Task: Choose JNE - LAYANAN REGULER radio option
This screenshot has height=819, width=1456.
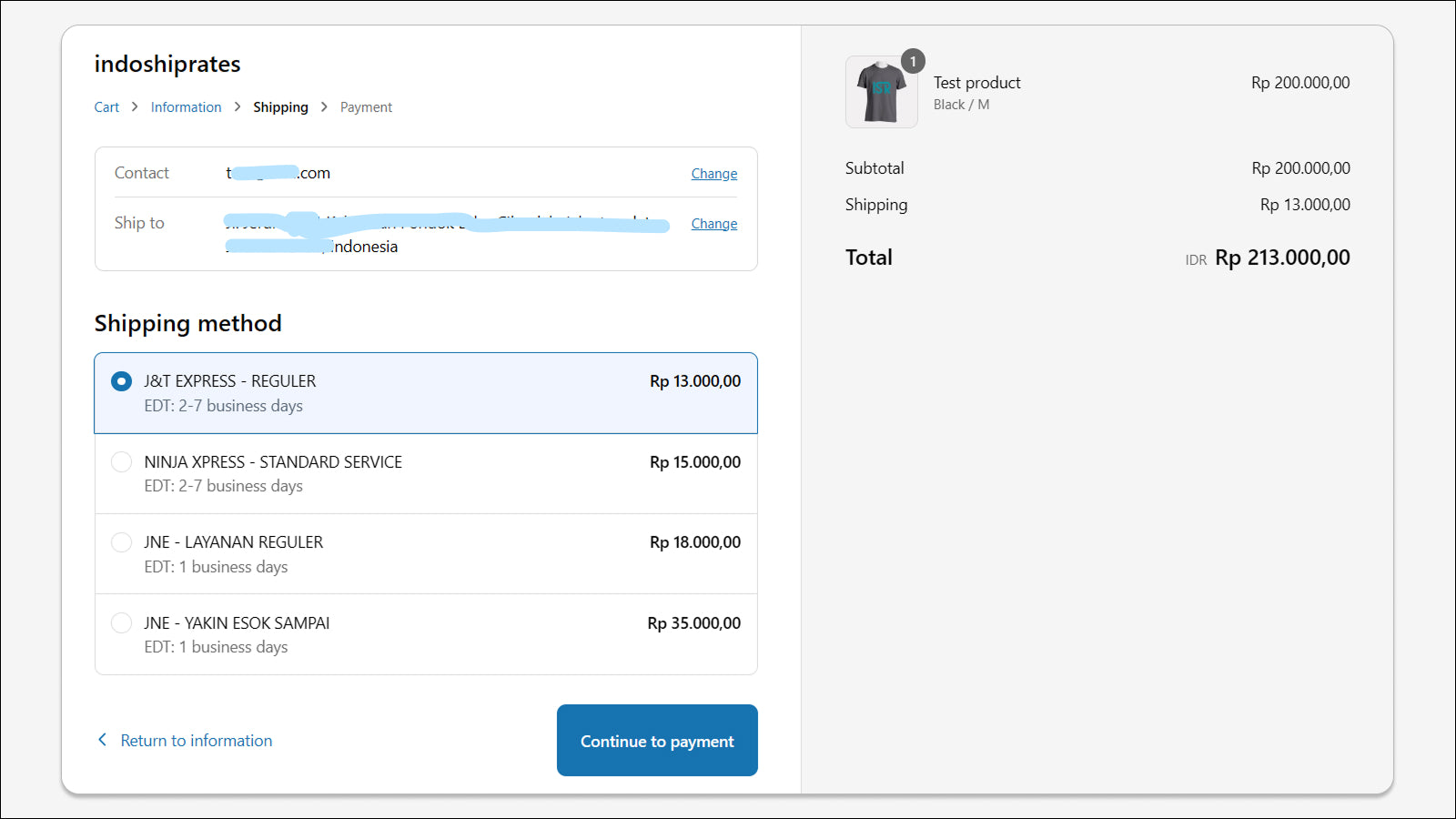Action: point(121,542)
